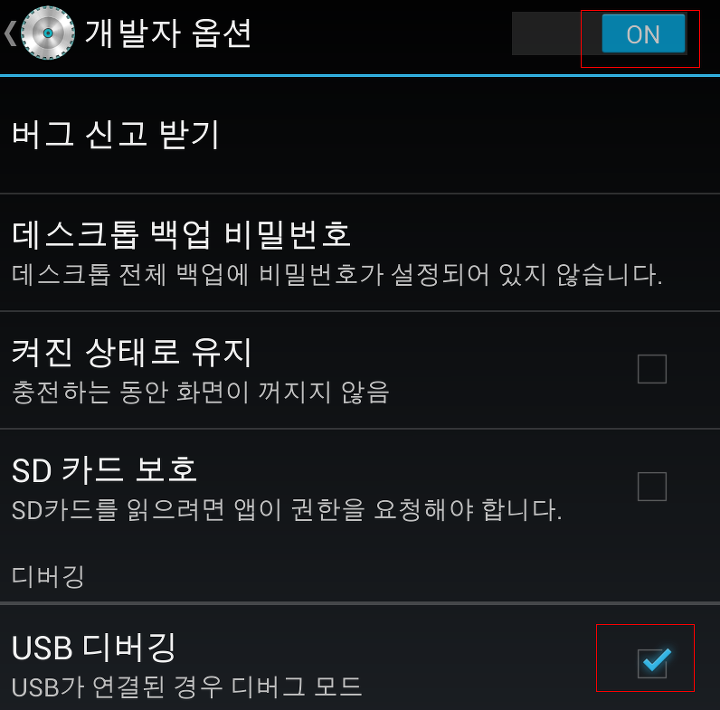Click the settings gear icon in the header
Screen dimensions: 720x710
48,33
